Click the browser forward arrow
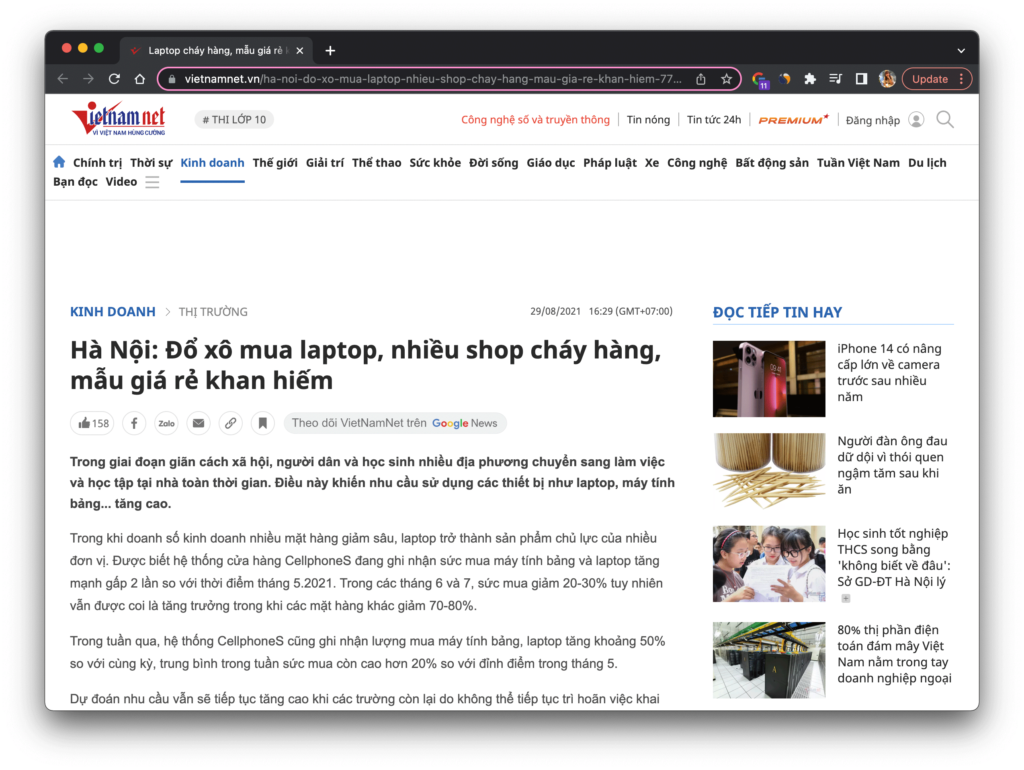This screenshot has width=1024, height=770. point(88,79)
